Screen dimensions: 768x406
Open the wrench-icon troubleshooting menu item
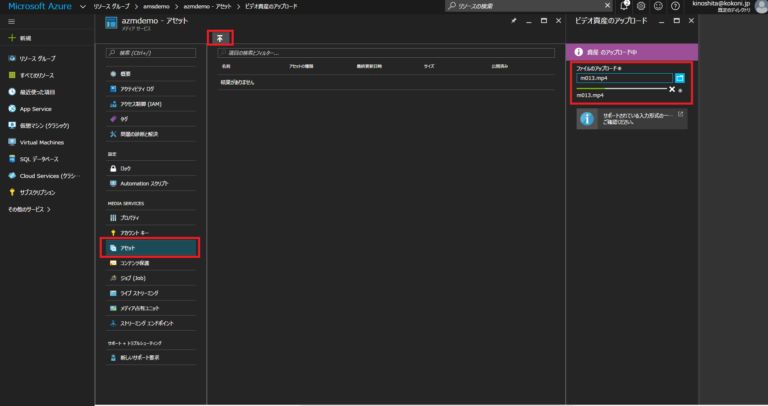151,134
